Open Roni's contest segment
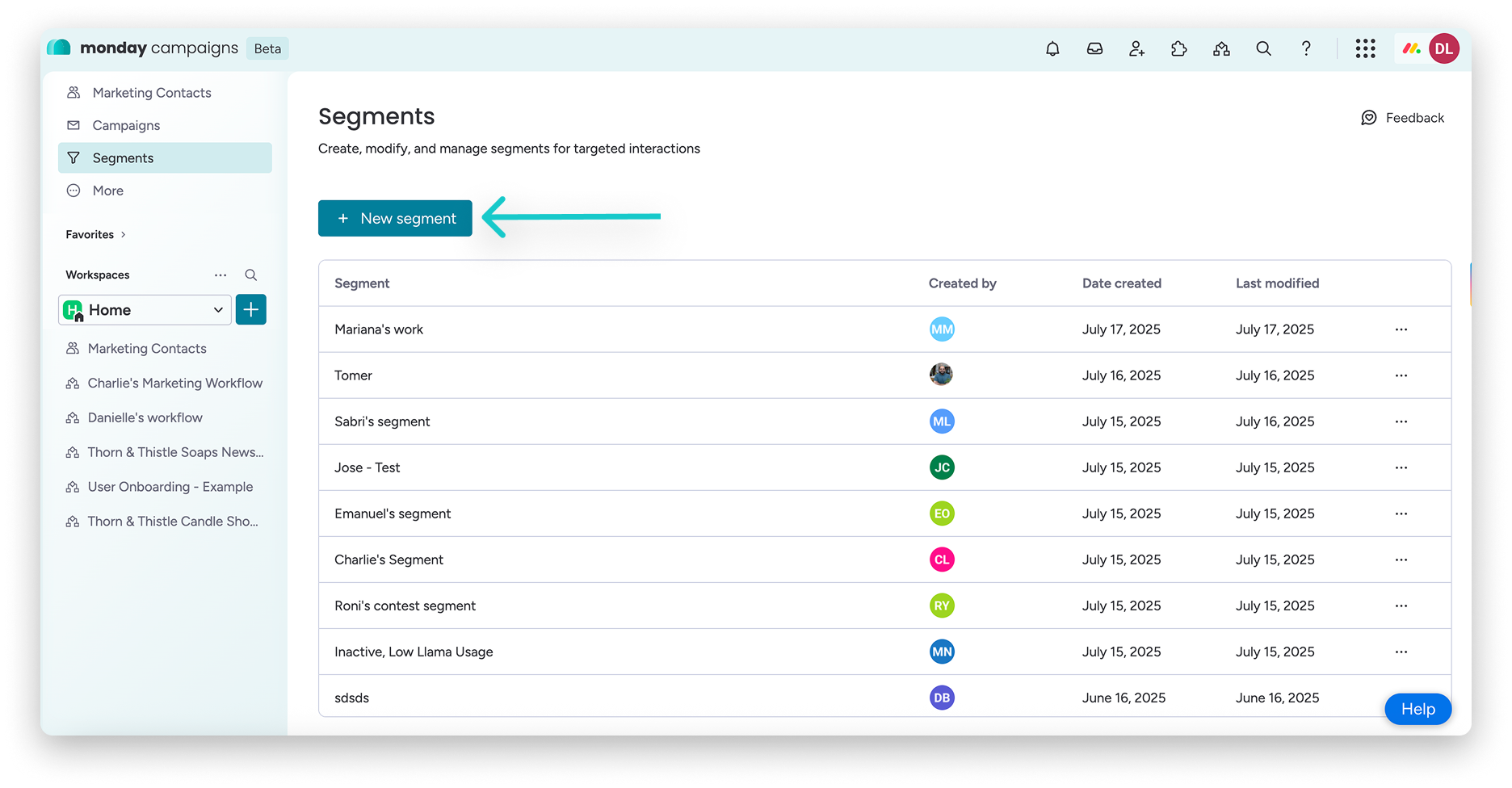The width and height of the screenshot is (1512, 788). [405, 606]
